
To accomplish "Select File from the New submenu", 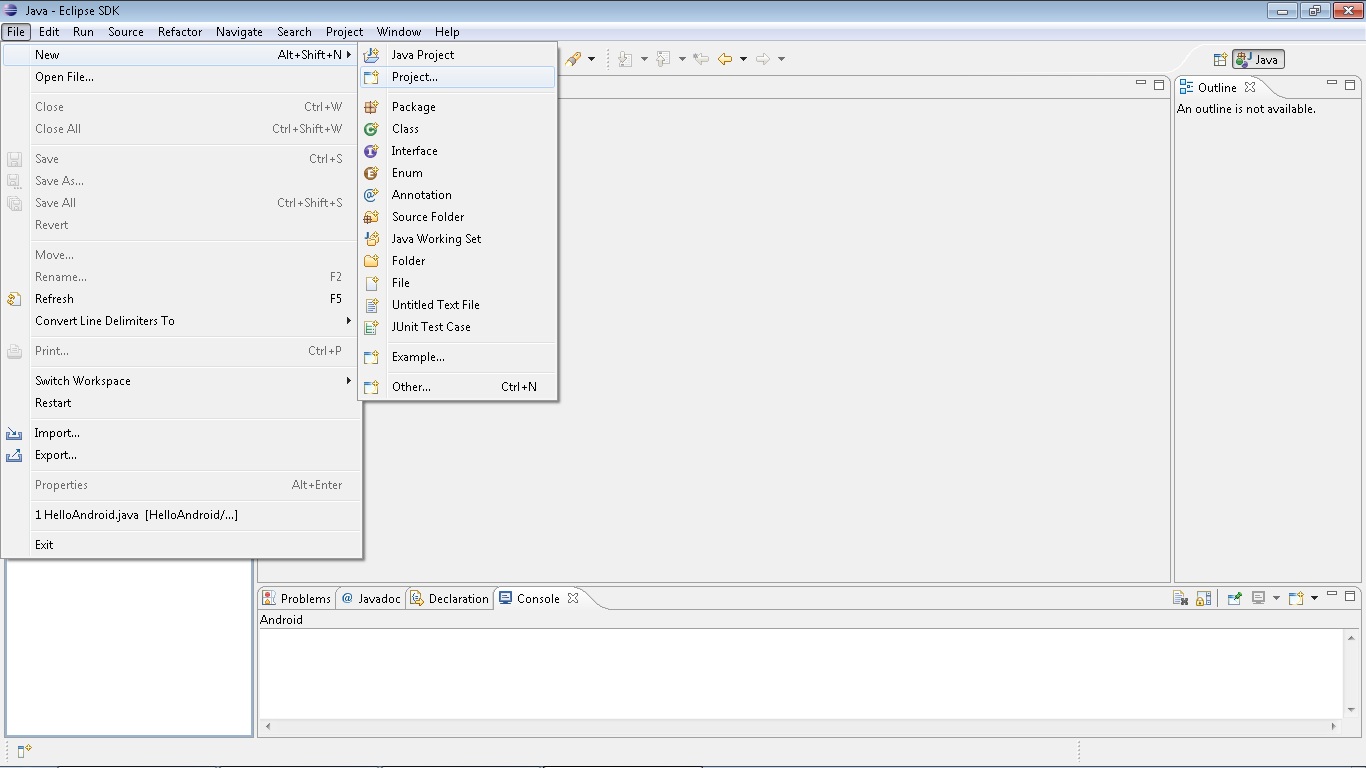I will pyautogui.click(x=457, y=283).
